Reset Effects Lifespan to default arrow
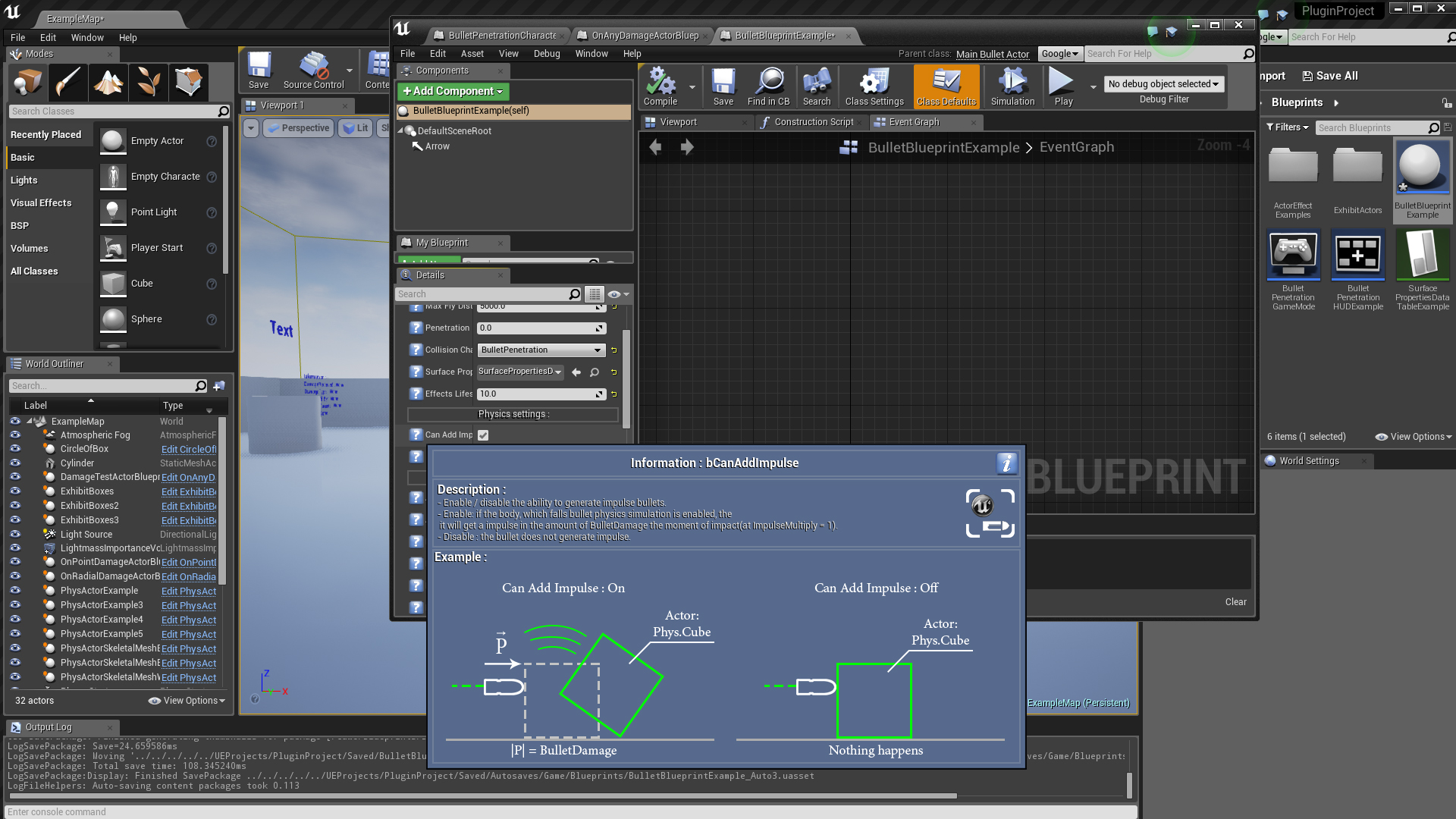The height and width of the screenshot is (819, 1456). [614, 394]
